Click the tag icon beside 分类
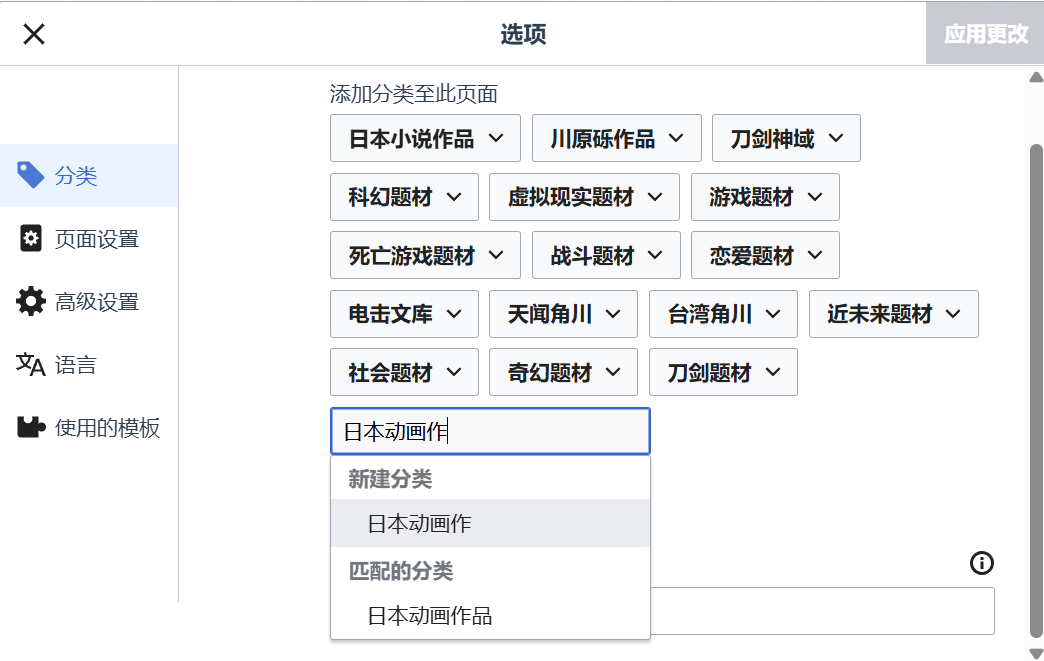 (x=31, y=175)
